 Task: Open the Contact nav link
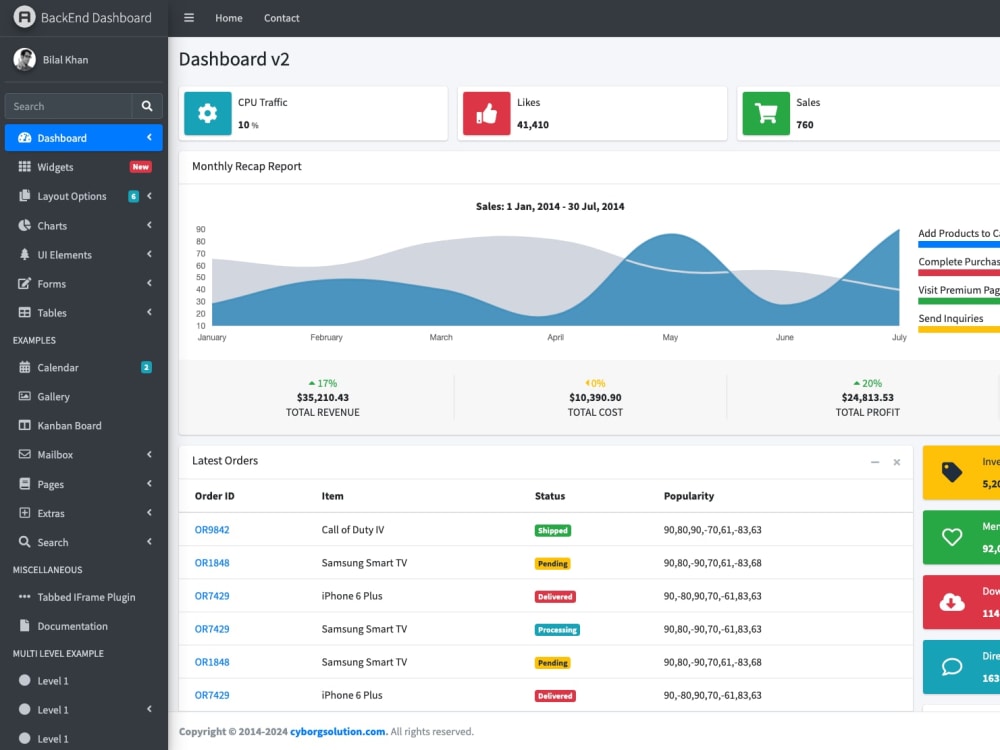click(x=281, y=18)
